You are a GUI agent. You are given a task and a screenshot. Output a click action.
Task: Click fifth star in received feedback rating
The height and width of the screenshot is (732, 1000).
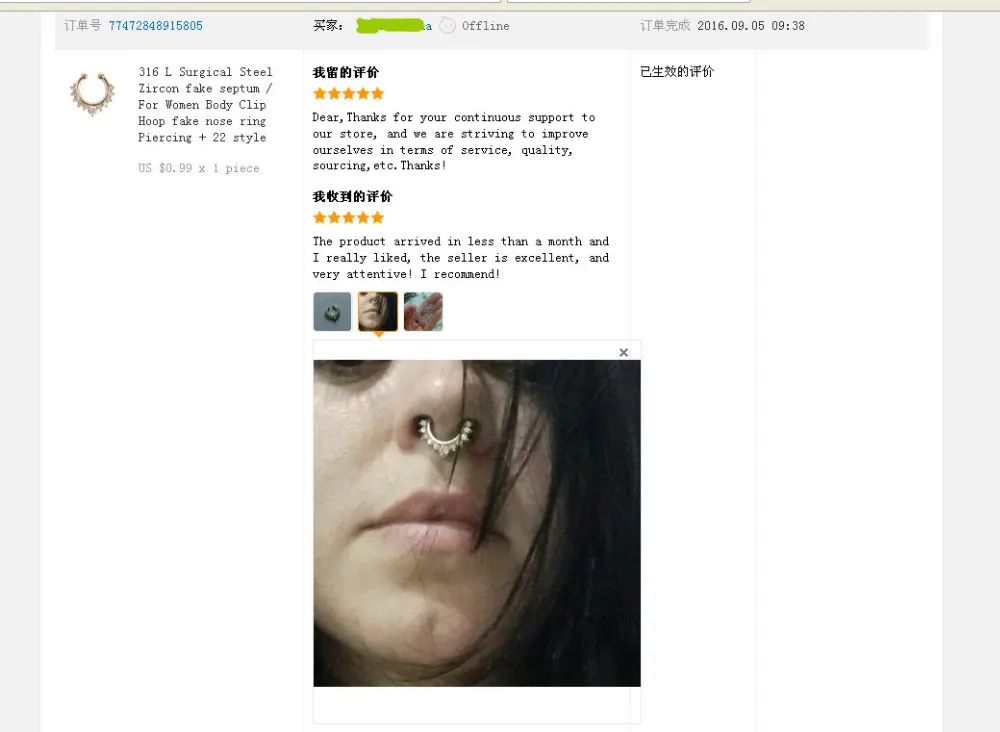pos(378,218)
